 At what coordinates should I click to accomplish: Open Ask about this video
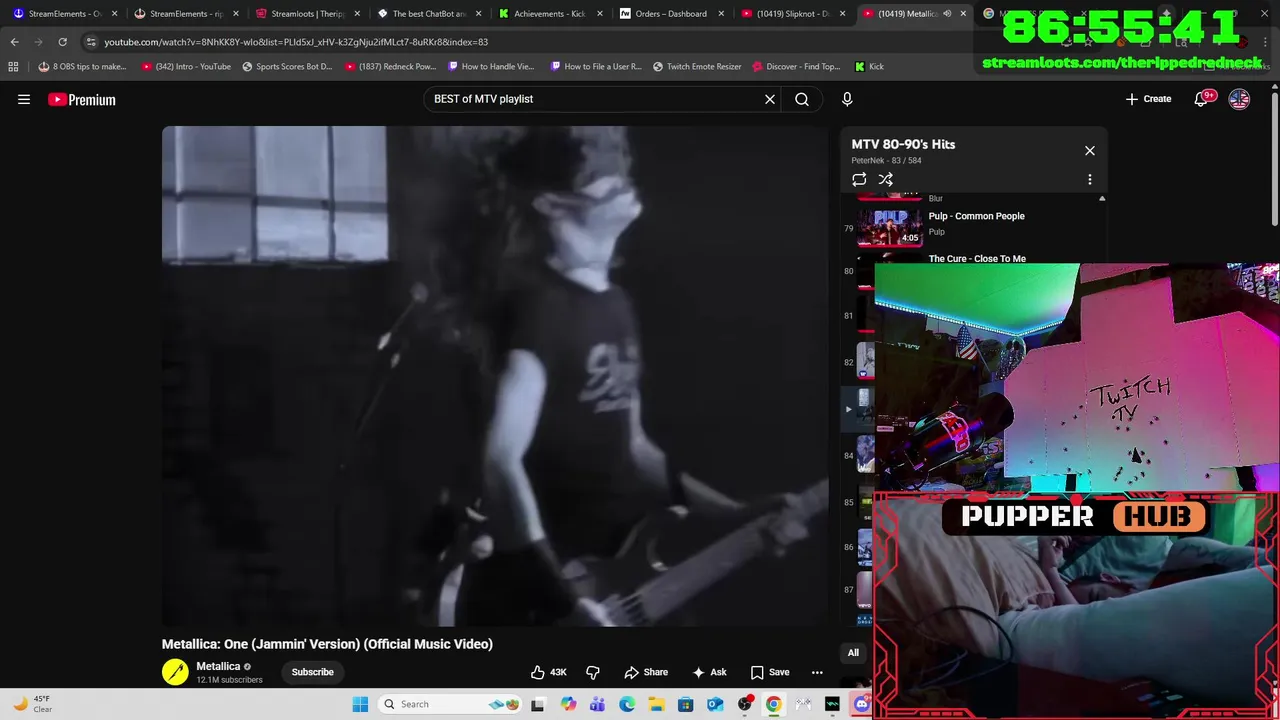pos(709,672)
